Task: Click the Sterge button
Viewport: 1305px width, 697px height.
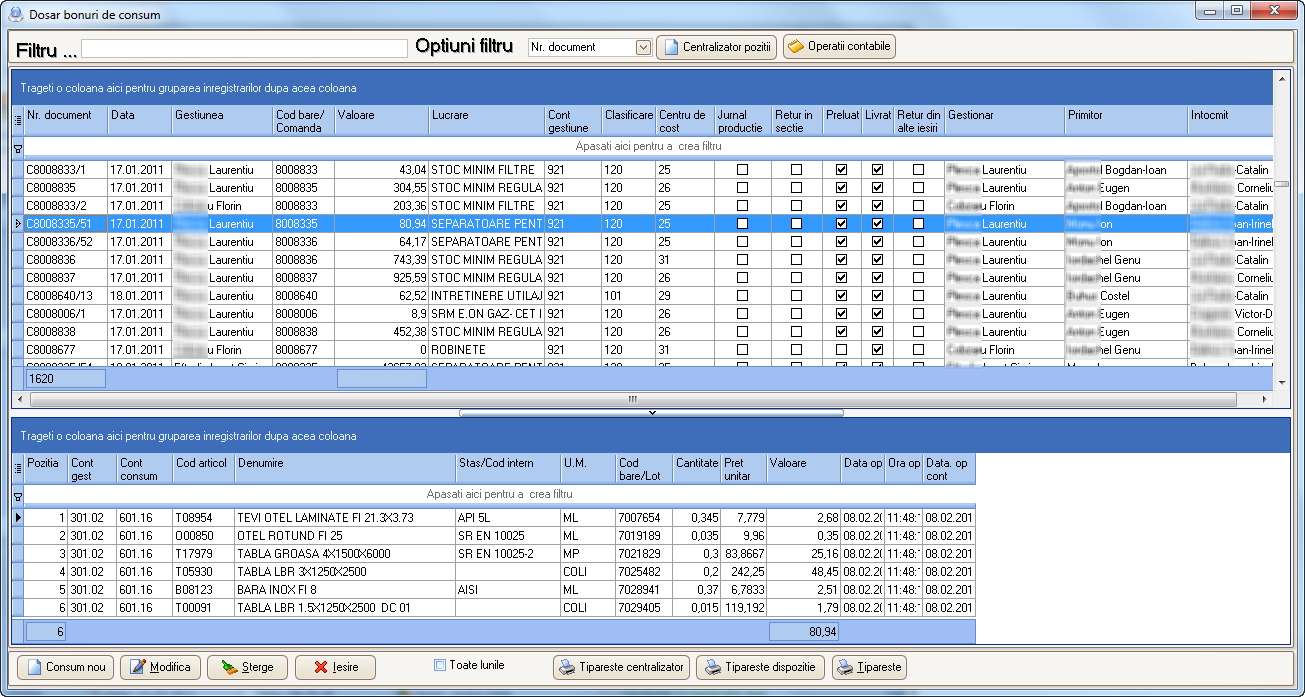Action: [247, 667]
